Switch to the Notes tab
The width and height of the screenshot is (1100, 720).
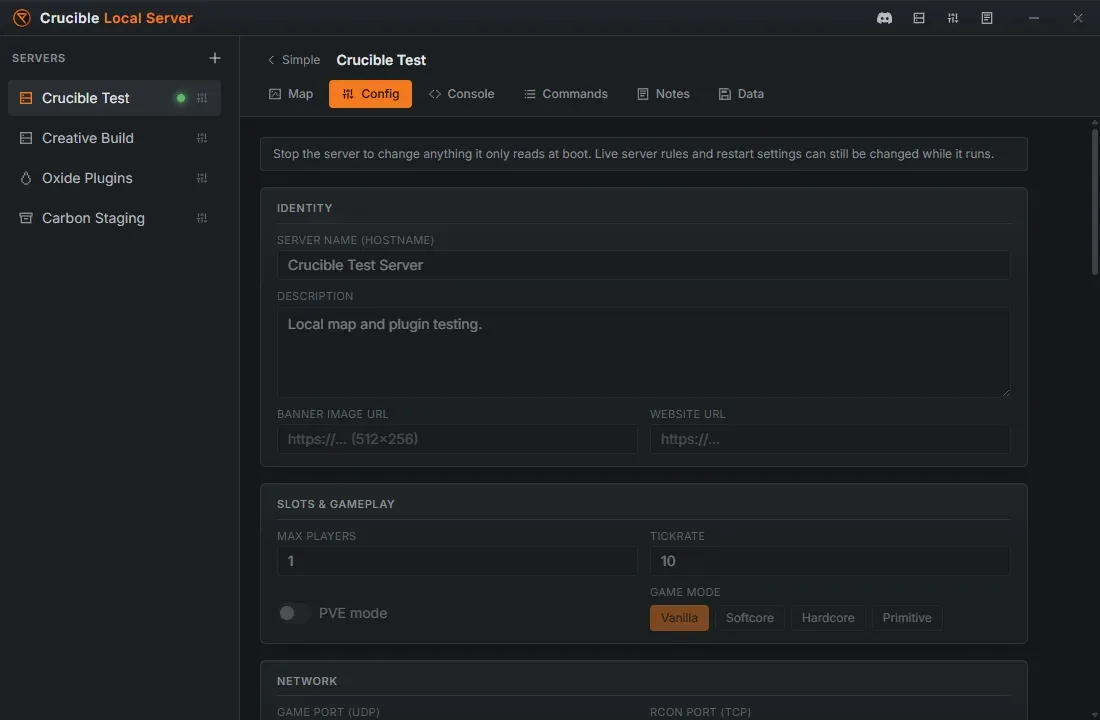(x=664, y=94)
